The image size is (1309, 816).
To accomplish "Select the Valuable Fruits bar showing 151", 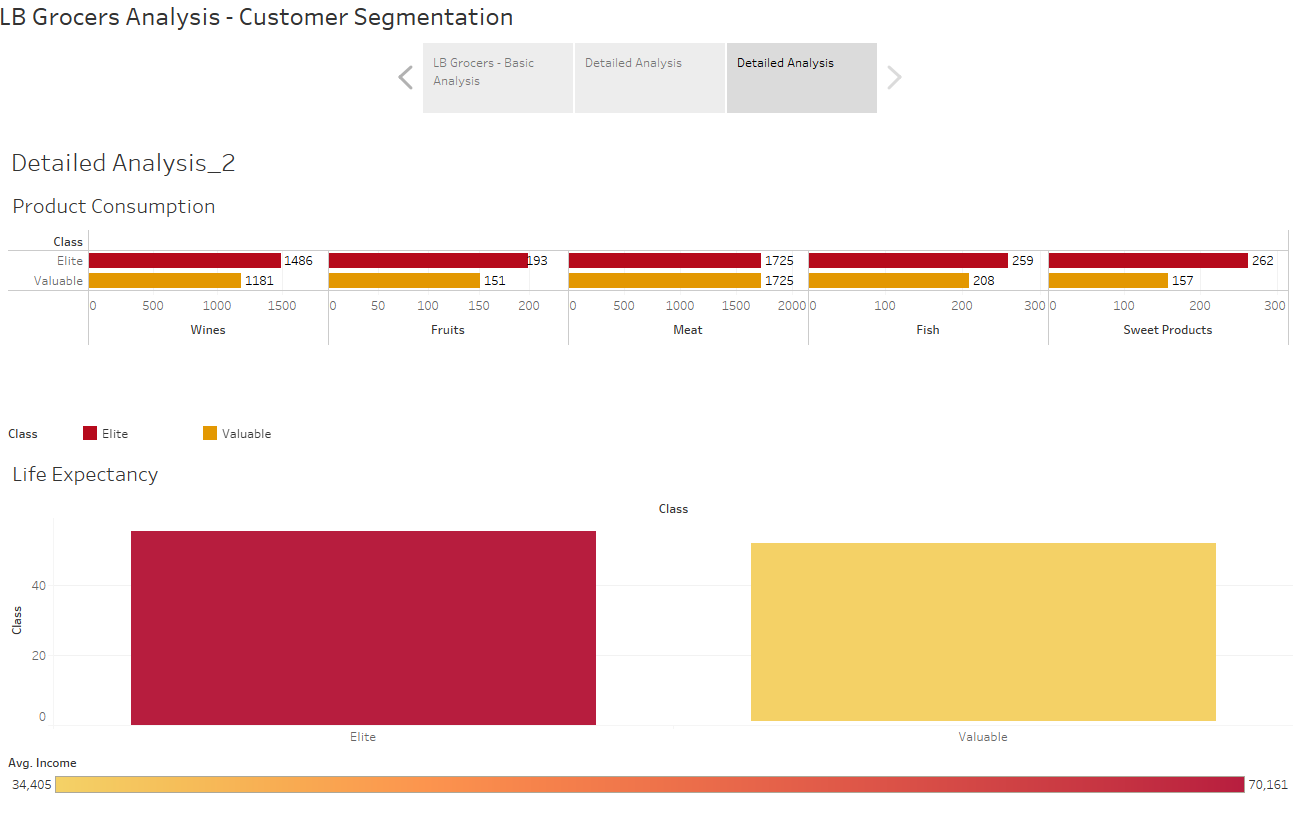I will pos(405,280).
